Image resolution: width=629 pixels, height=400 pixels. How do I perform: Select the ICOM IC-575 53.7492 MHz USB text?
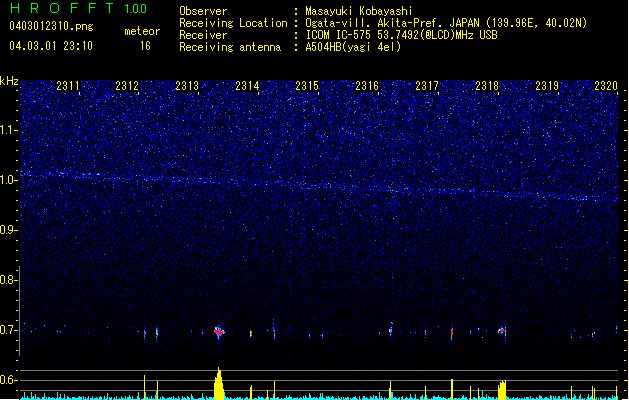[x=401, y=35]
